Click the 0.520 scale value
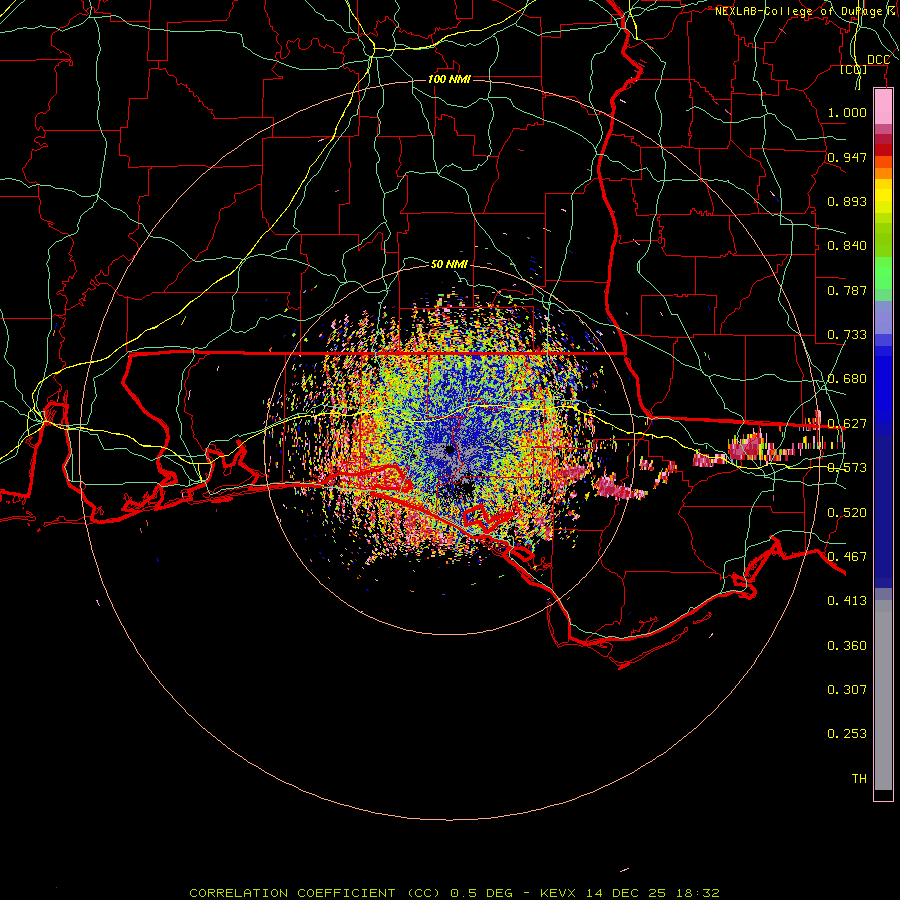The height and width of the screenshot is (900, 900). point(847,513)
